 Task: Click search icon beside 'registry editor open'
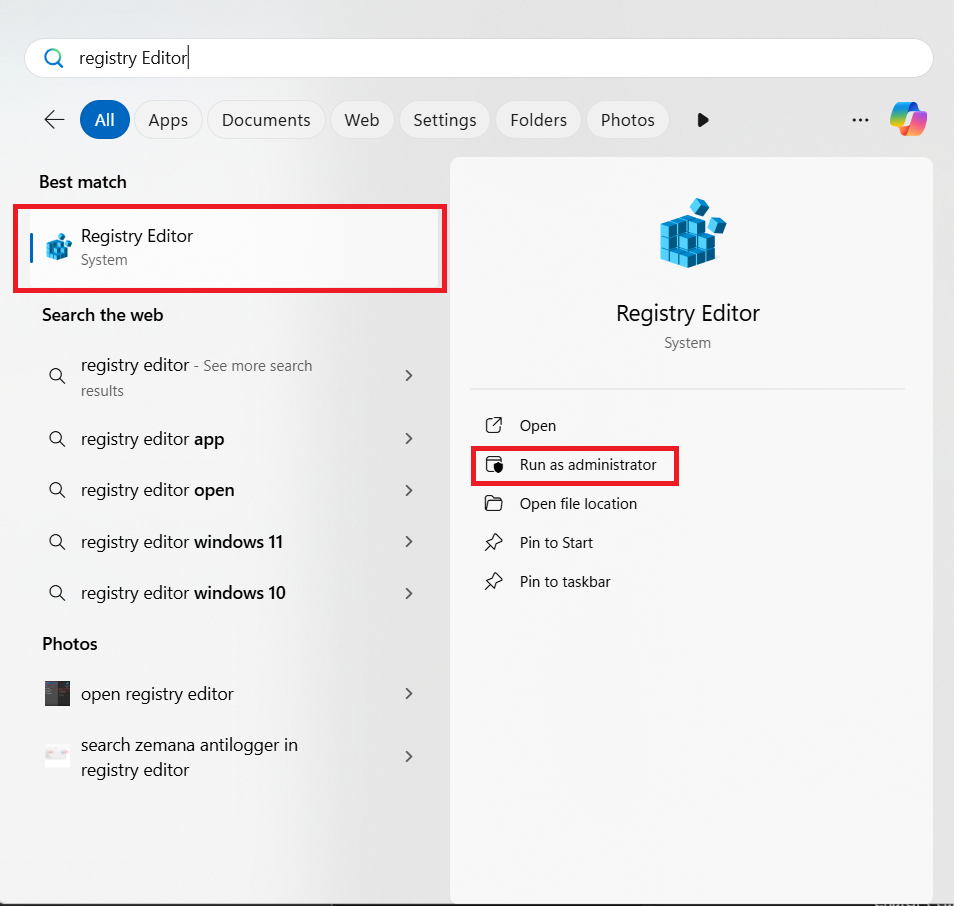coord(57,490)
